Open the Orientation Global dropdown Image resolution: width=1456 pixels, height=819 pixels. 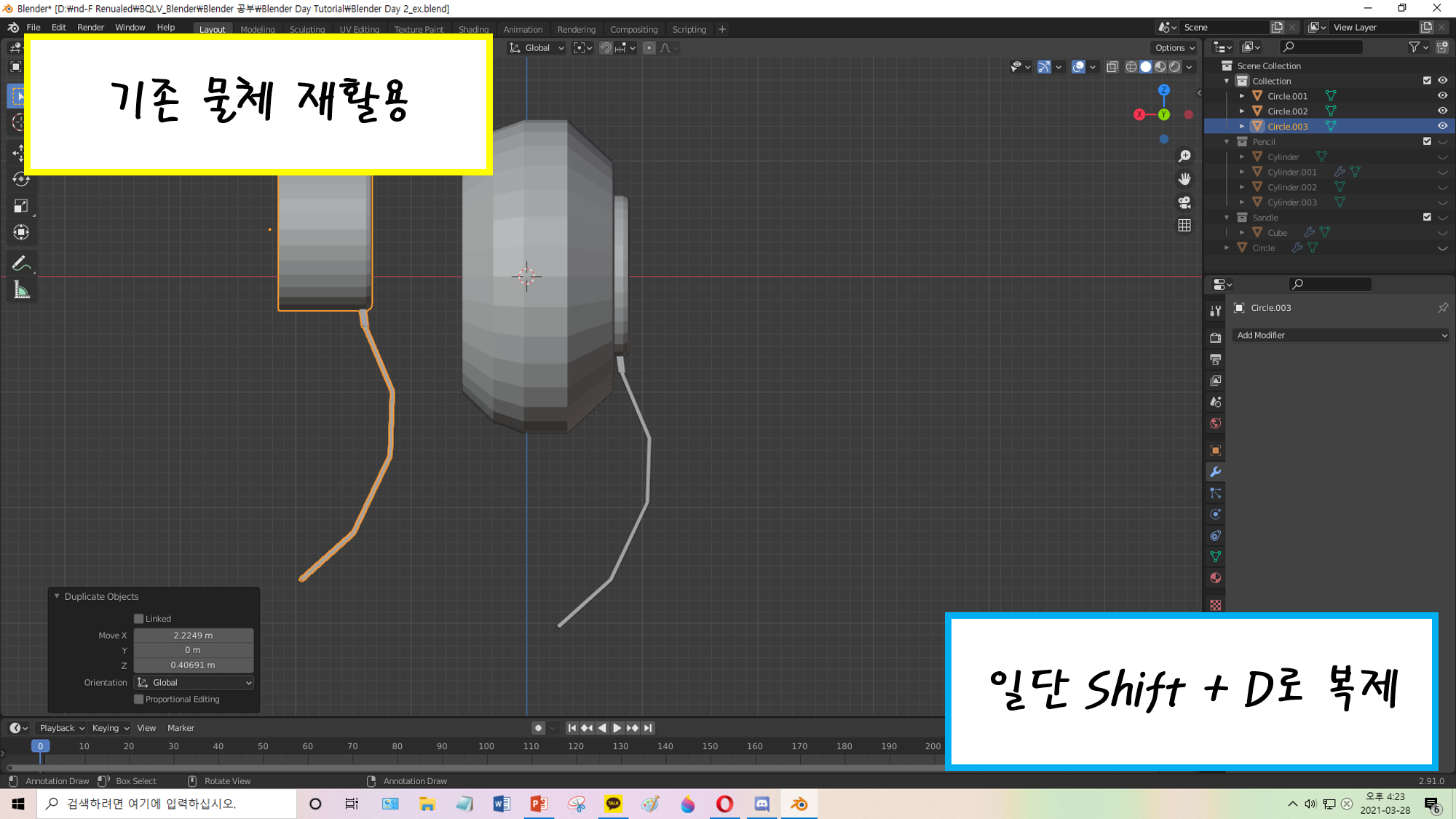[x=194, y=682]
